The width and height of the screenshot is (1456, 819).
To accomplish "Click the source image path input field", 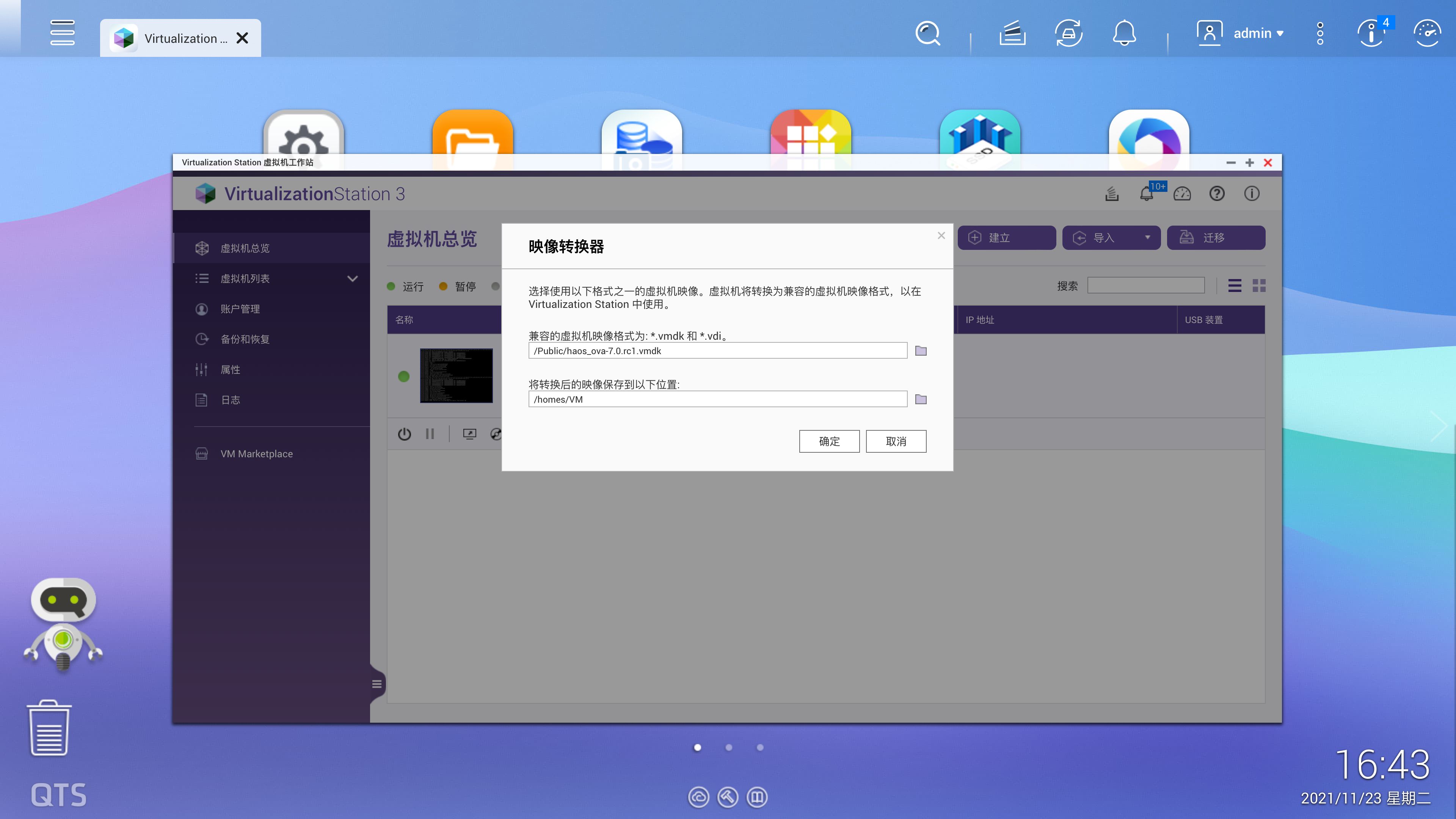I will (718, 351).
